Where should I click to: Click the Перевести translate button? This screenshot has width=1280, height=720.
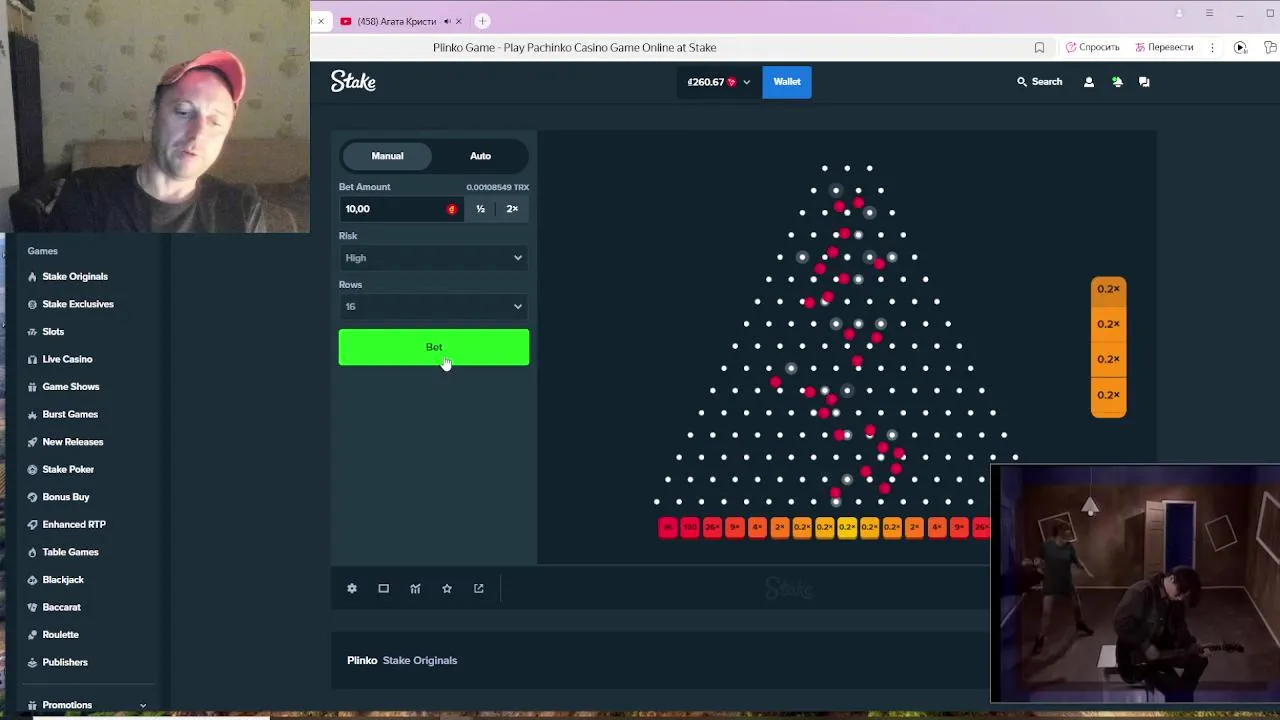click(x=1163, y=47)
